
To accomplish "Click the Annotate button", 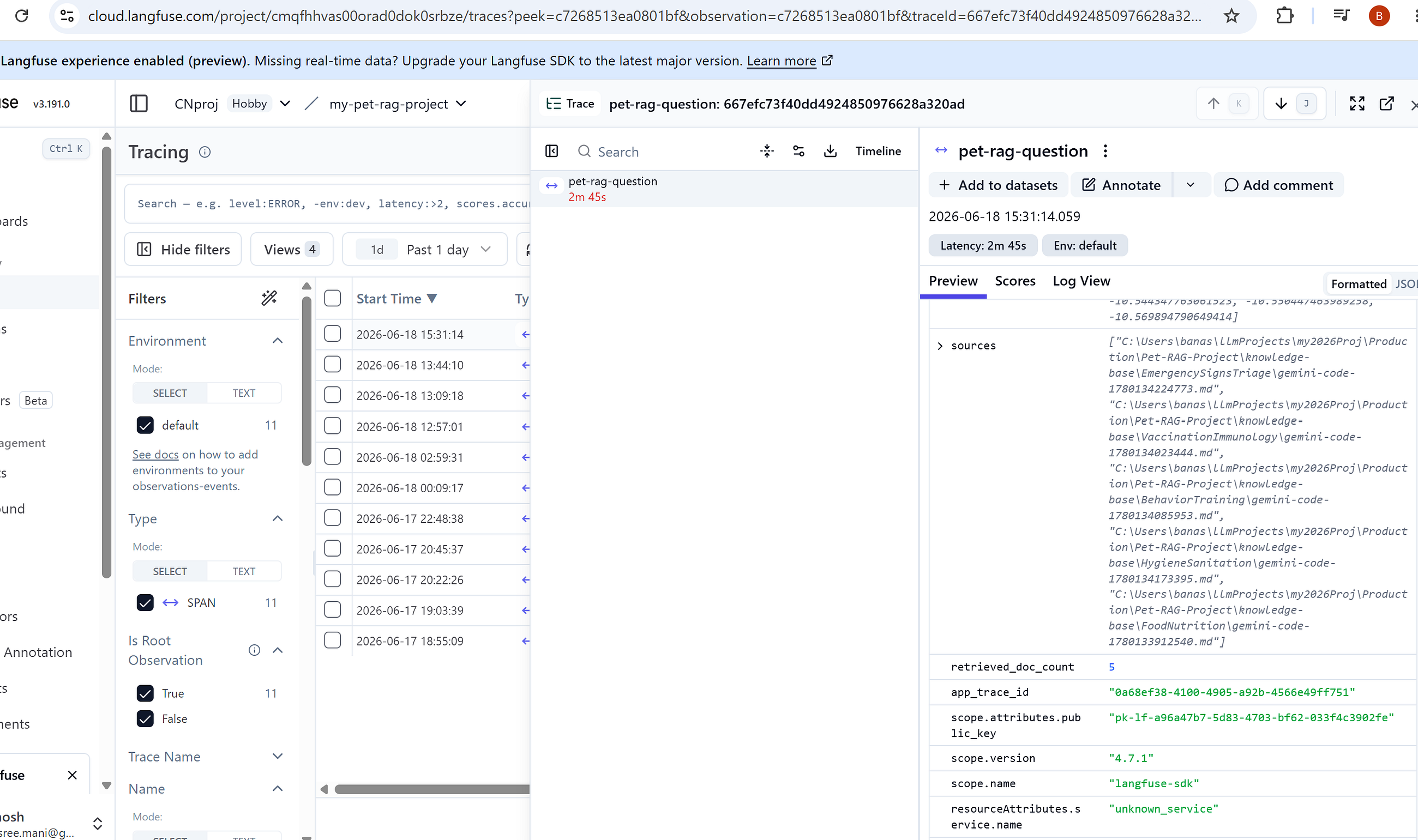I will pos(1121,185).
